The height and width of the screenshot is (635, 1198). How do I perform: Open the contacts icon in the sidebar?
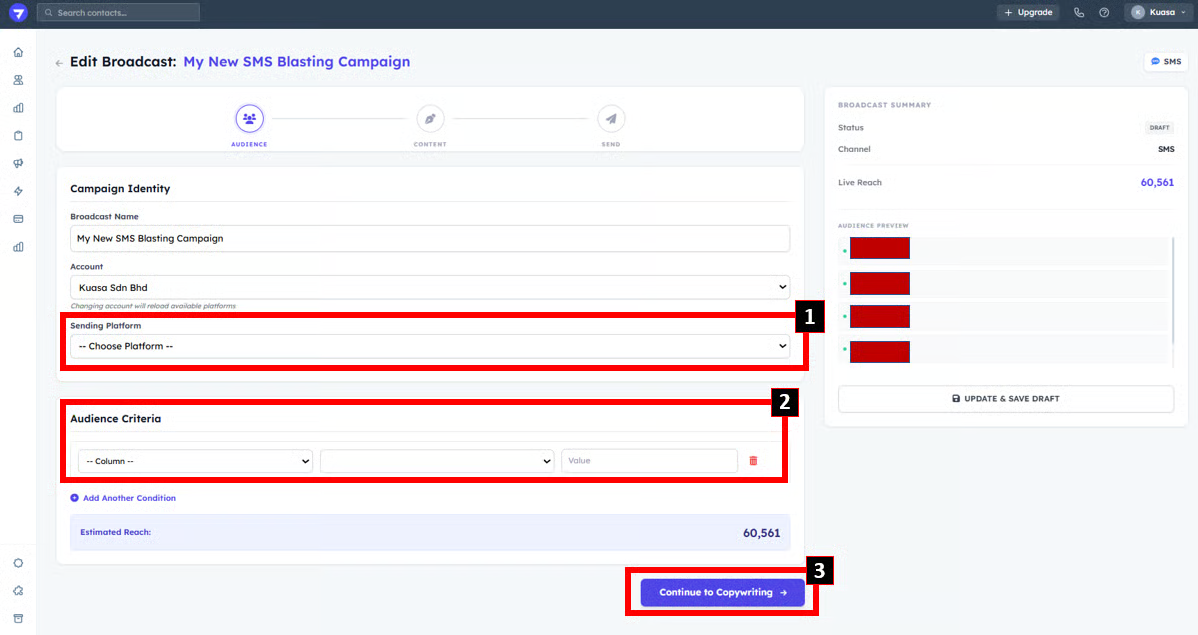click(x=18, y=80)
